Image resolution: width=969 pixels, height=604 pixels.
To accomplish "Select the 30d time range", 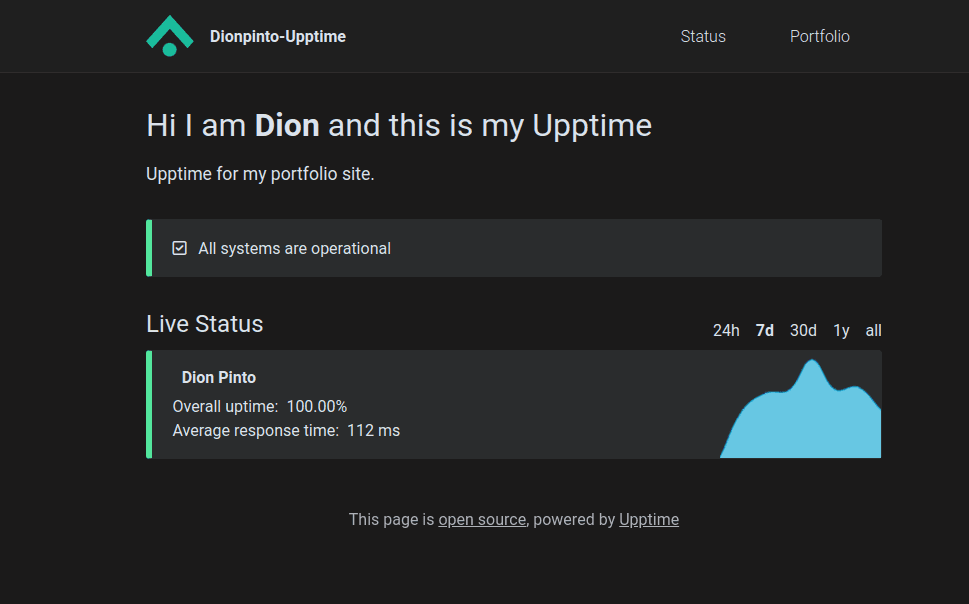I will [x=802, y=330].
